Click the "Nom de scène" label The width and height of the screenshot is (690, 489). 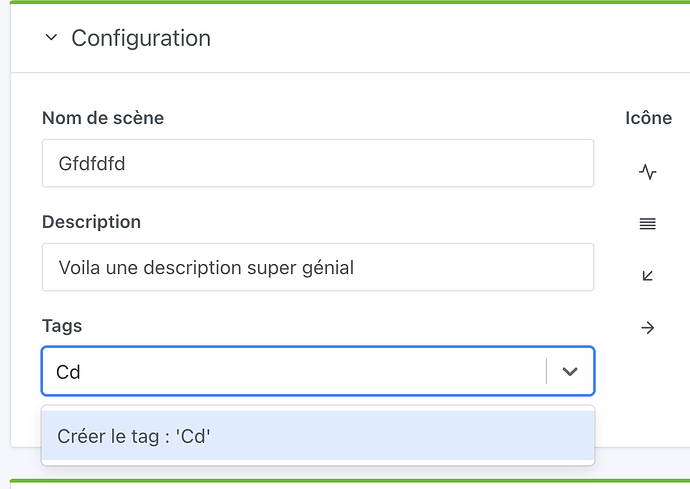pyautogui.click(x=103, y=118)
